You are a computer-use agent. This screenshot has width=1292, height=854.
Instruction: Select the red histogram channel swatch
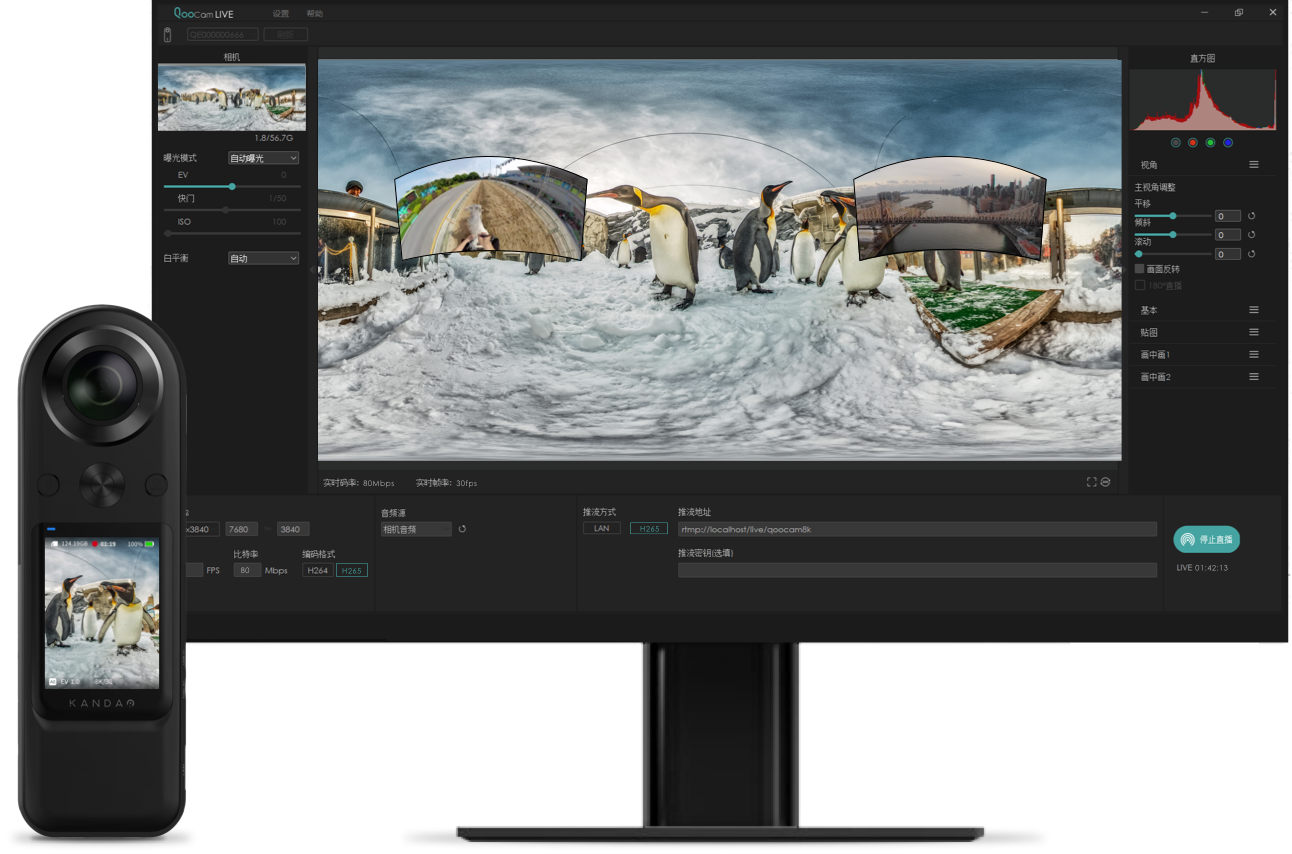point(1192,143)
